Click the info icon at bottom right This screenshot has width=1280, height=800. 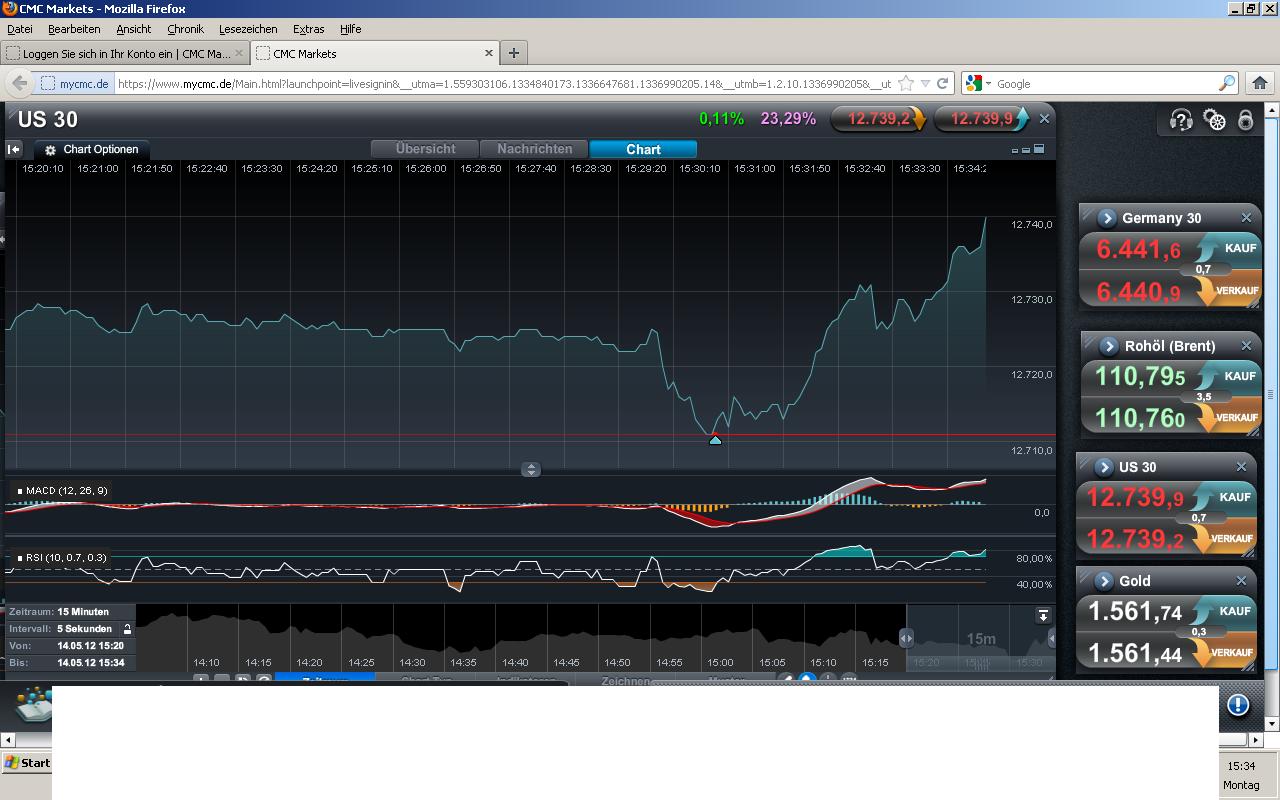point(1238,705)
